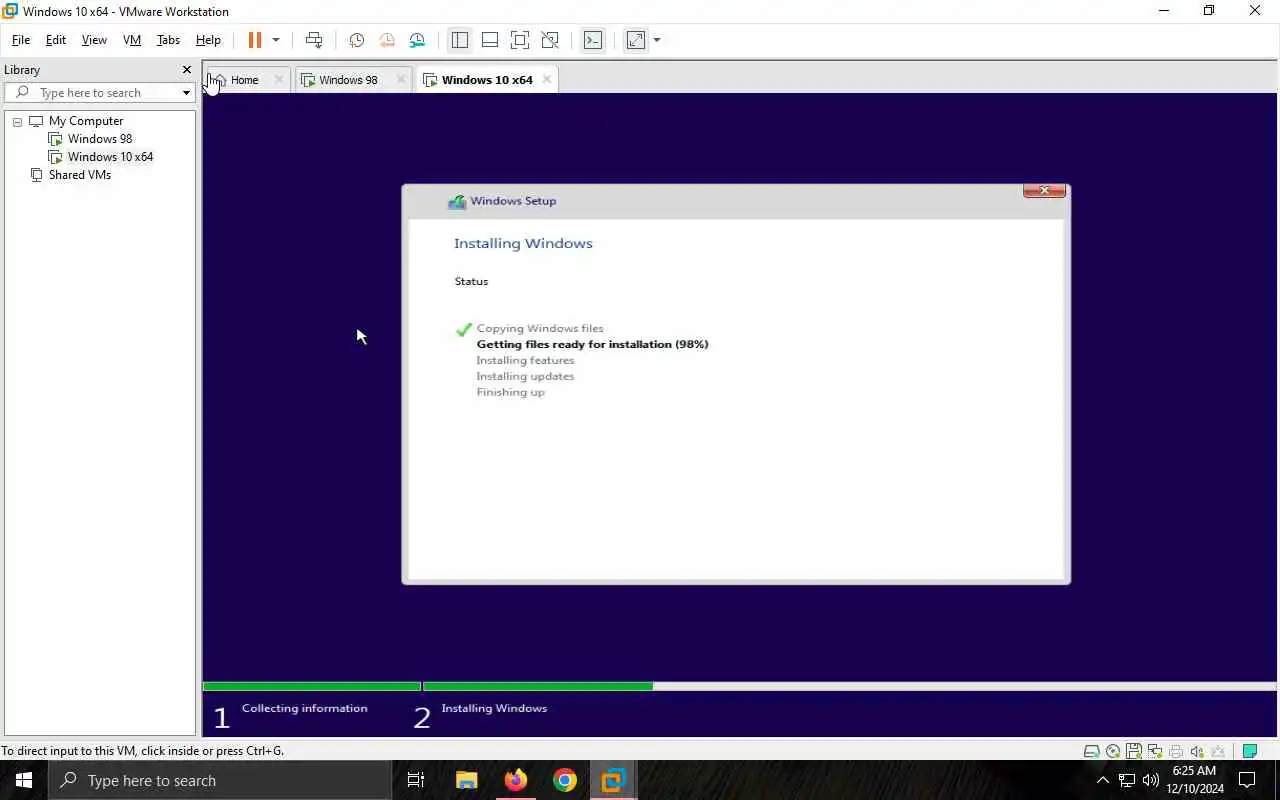Open the host network tray icon
The width and height of the screenshot is (1280, 800).
[1126, 780]
